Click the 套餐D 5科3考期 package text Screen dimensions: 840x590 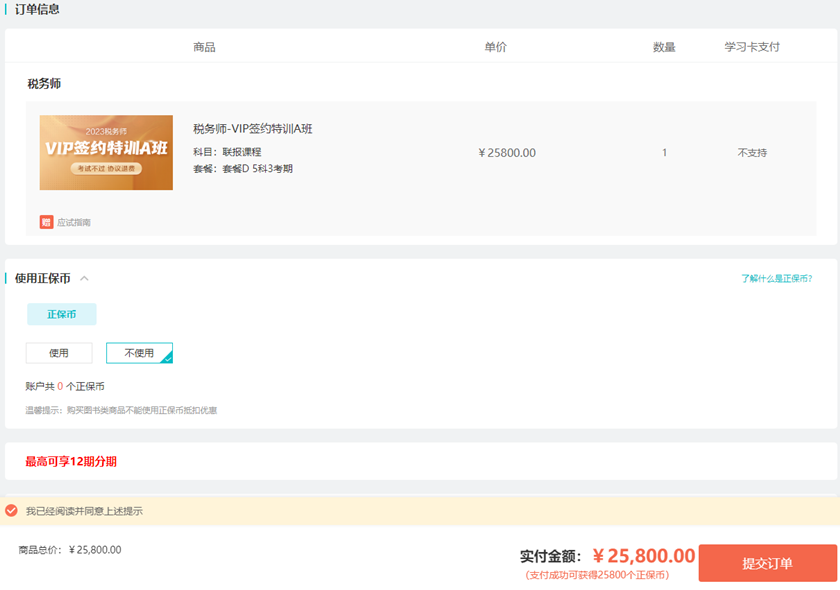[243, 169]
